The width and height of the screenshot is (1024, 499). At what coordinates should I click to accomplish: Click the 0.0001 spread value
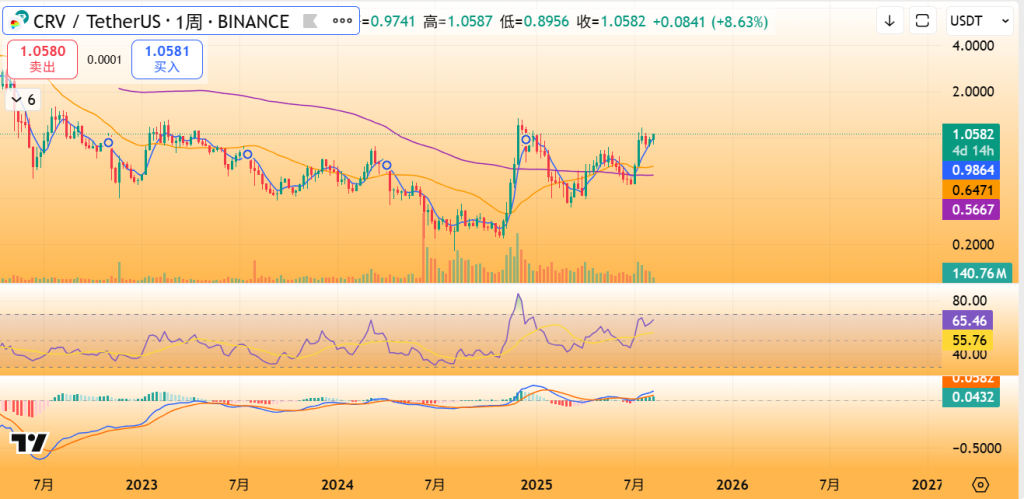pyautogui.click(x=104, y=59)
